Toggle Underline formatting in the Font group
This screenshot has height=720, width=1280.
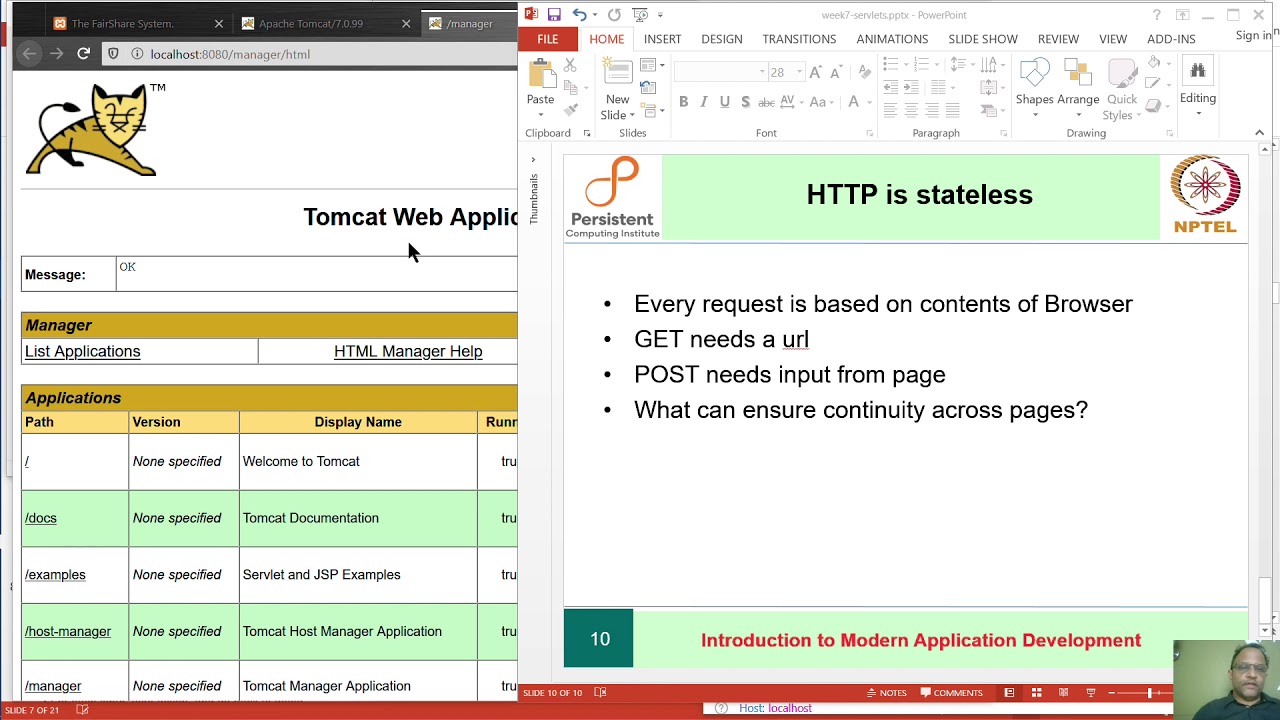coord(725,102)
